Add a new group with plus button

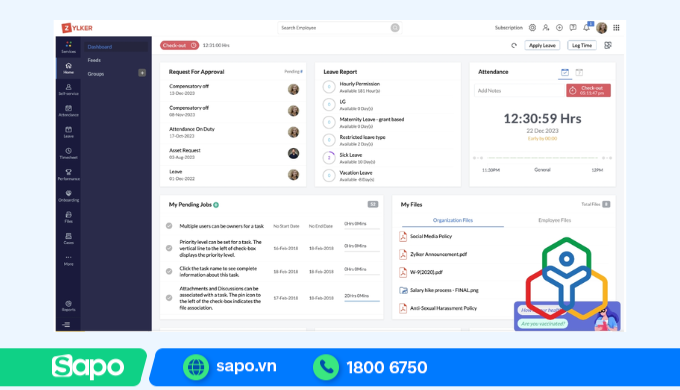[142, 73]
